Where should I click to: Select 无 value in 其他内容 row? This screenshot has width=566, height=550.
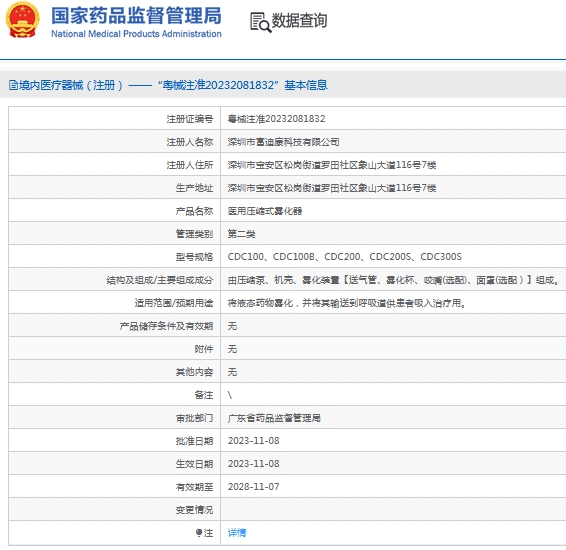pyautogui.click(x=232, y=372)
